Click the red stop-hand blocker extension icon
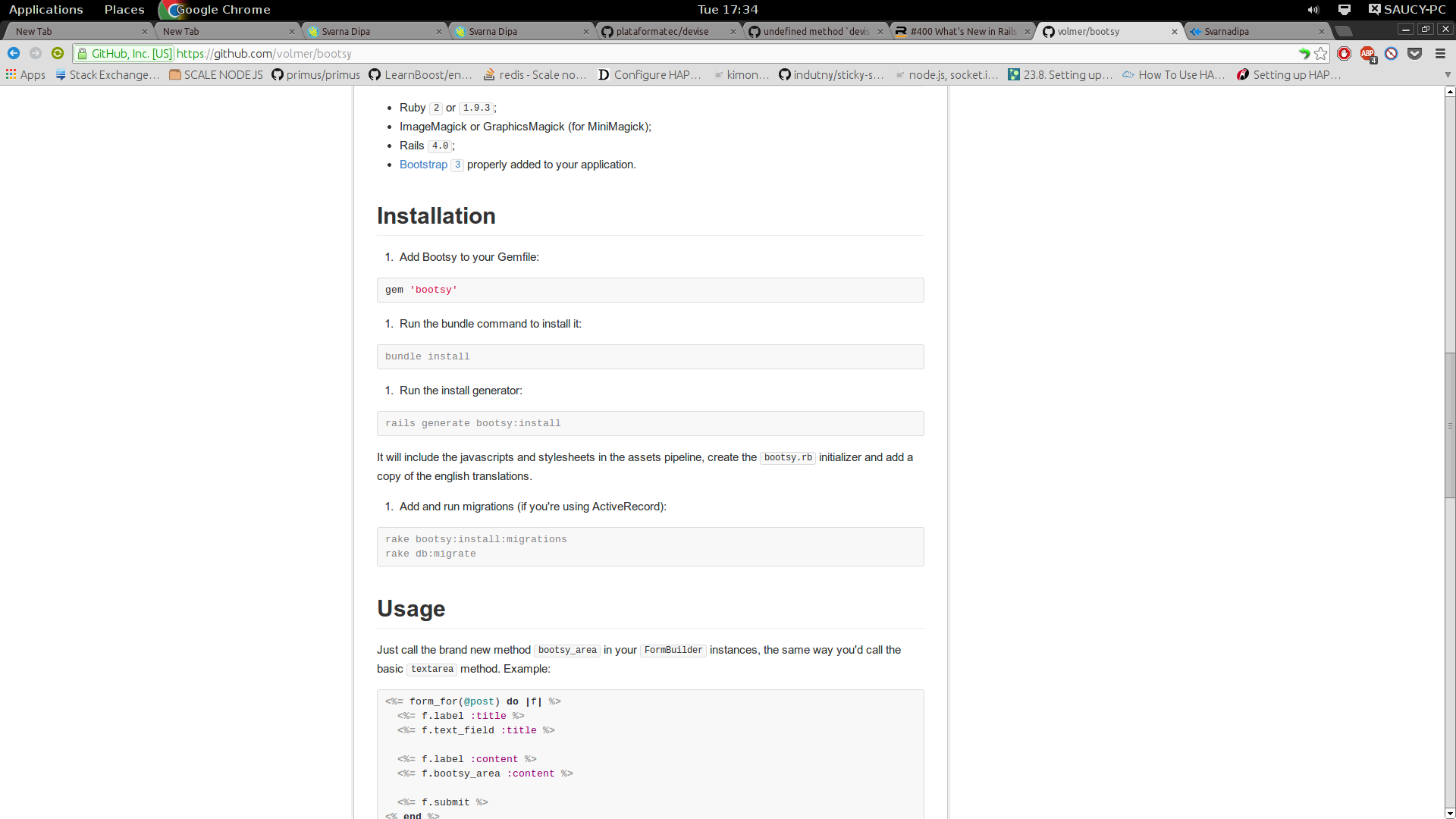This screenshot has height=819, width=1456. (1344, 54)
